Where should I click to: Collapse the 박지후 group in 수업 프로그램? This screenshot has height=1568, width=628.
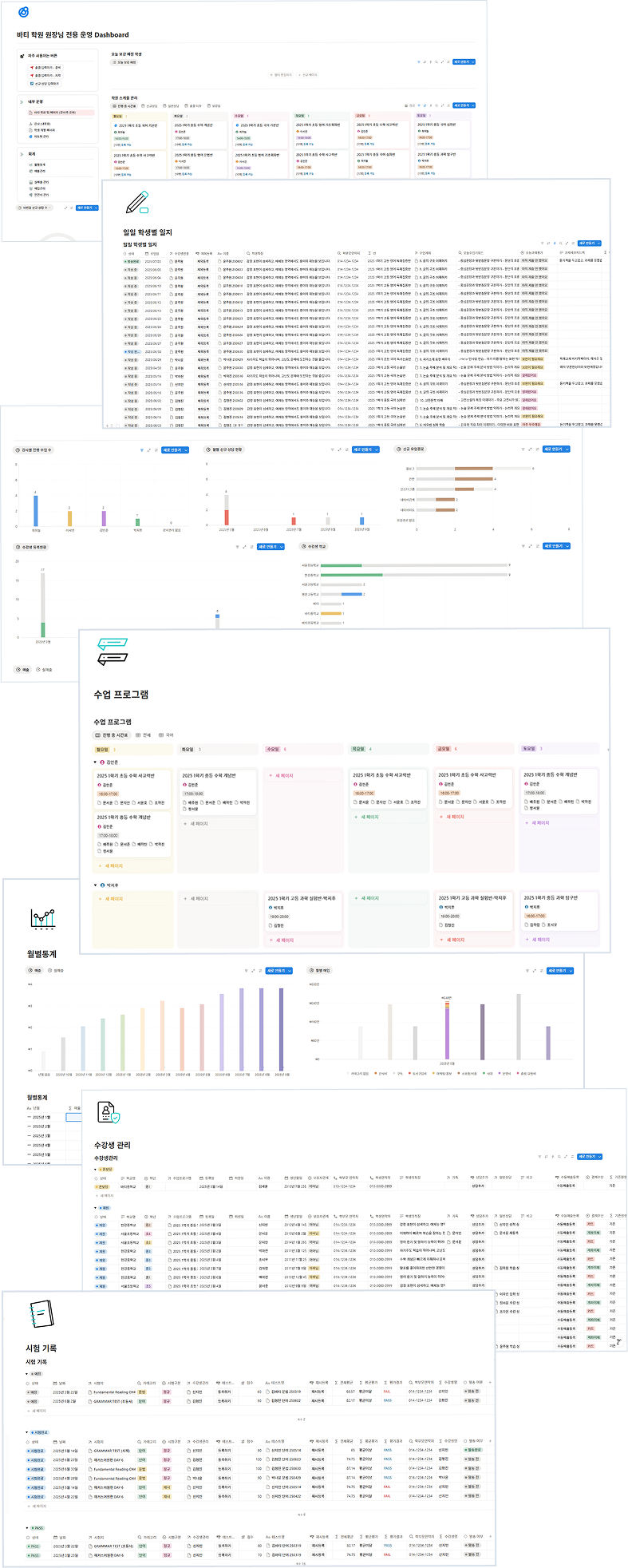pyautogui.click(x=96, y=885)
